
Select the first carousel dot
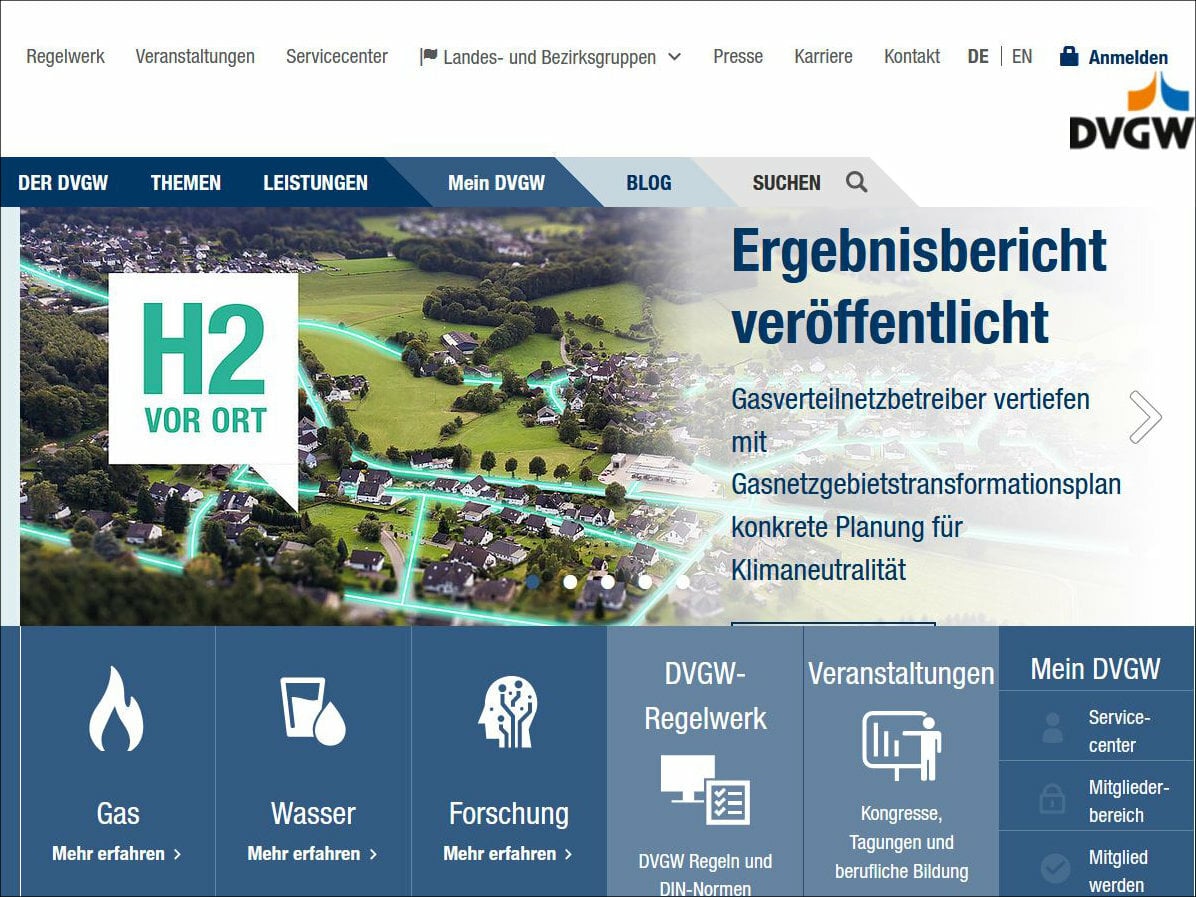532,581
